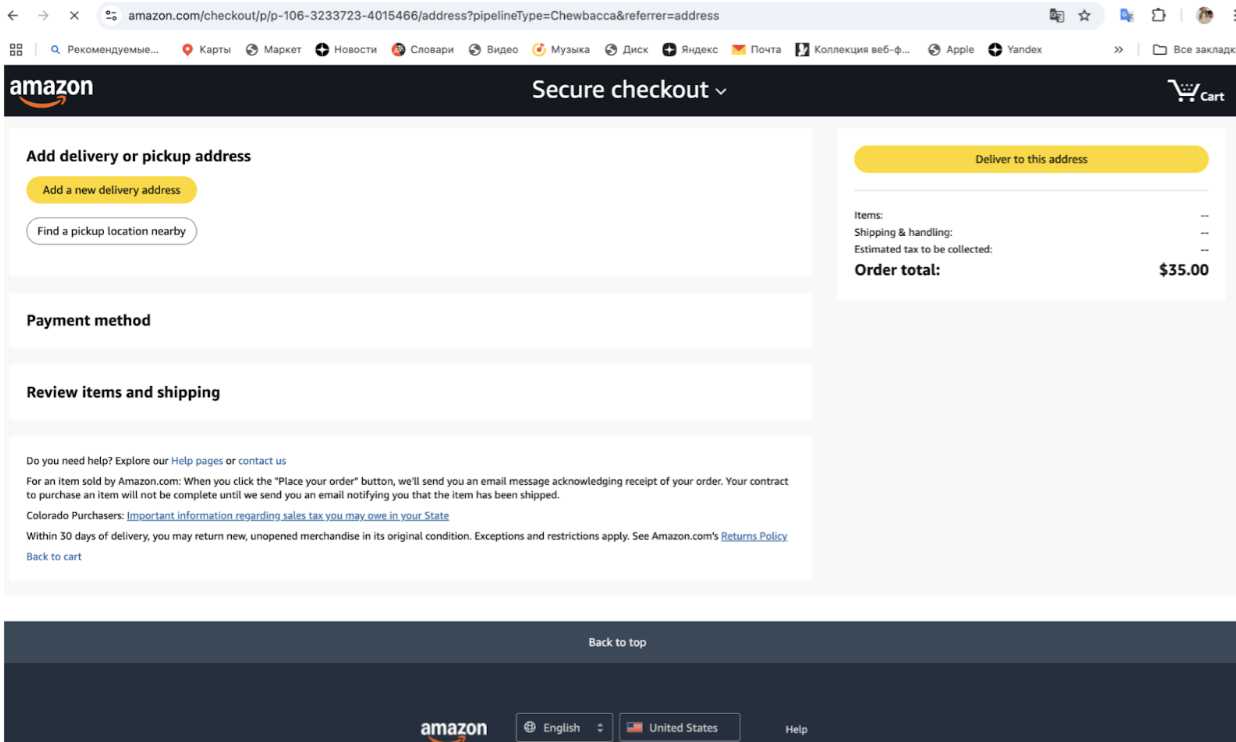The width and height of the screenshot is (1236, 742).
Task: Open the United States country selector
Action: pos(679,727)
